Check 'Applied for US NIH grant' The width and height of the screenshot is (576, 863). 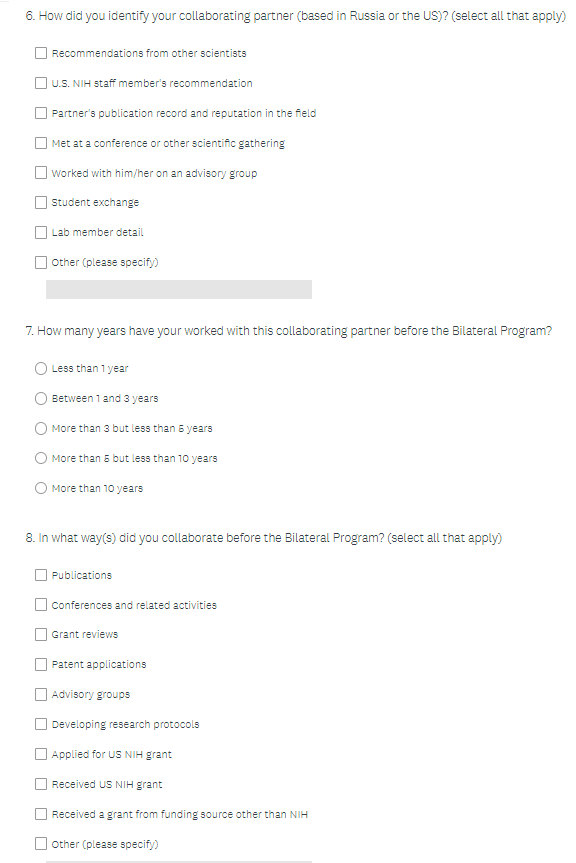(x=41, y=753)
